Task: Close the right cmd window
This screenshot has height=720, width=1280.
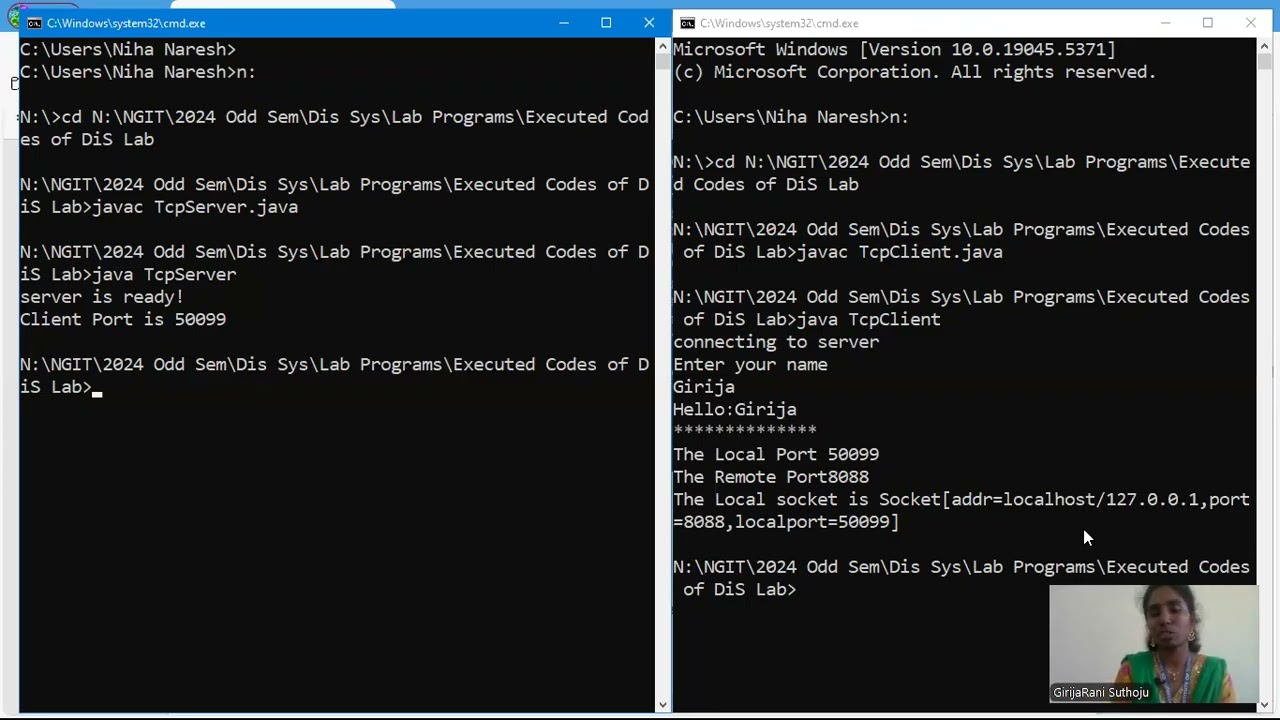Action: tap(1251, 23)
